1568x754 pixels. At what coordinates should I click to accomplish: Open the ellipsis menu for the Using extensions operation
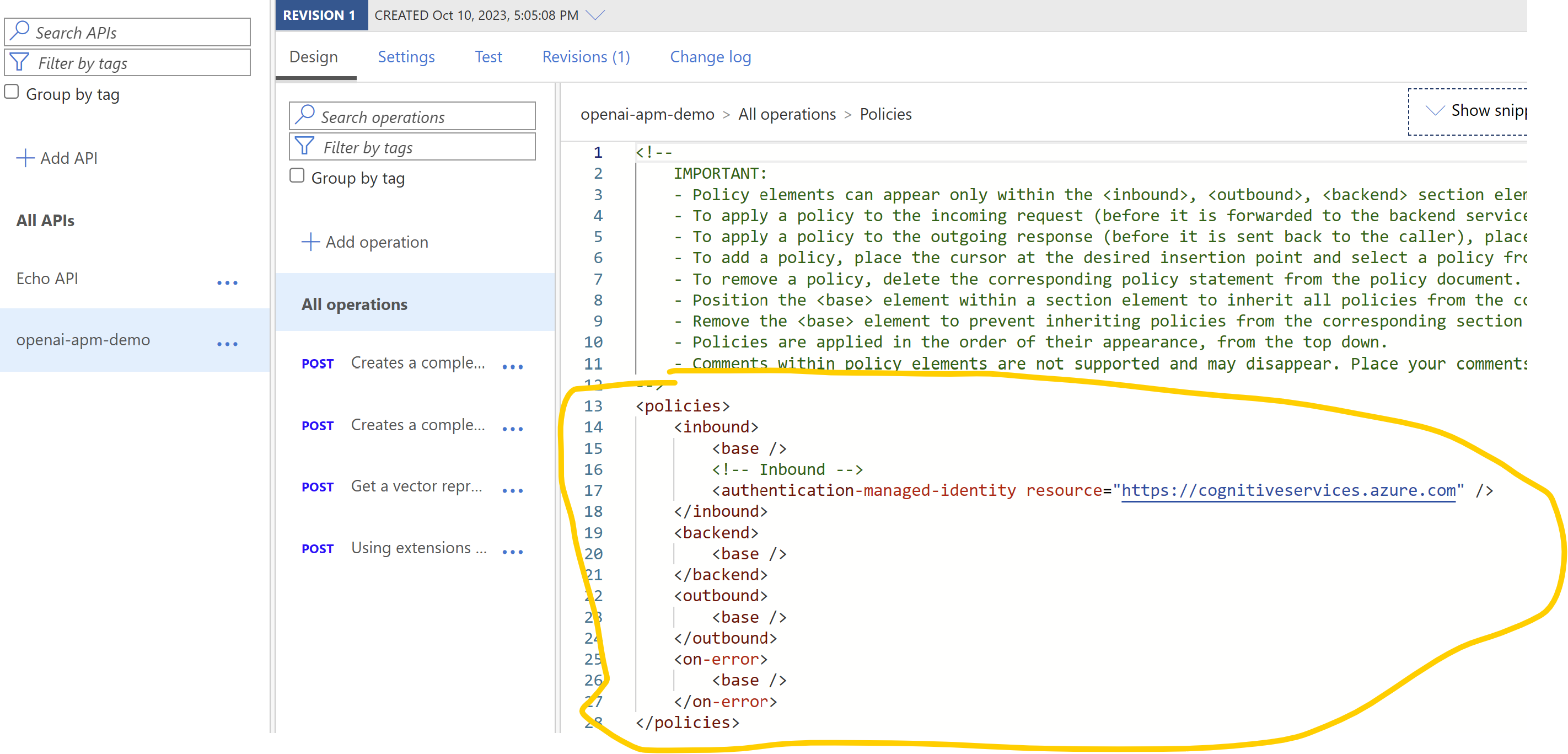513,550
